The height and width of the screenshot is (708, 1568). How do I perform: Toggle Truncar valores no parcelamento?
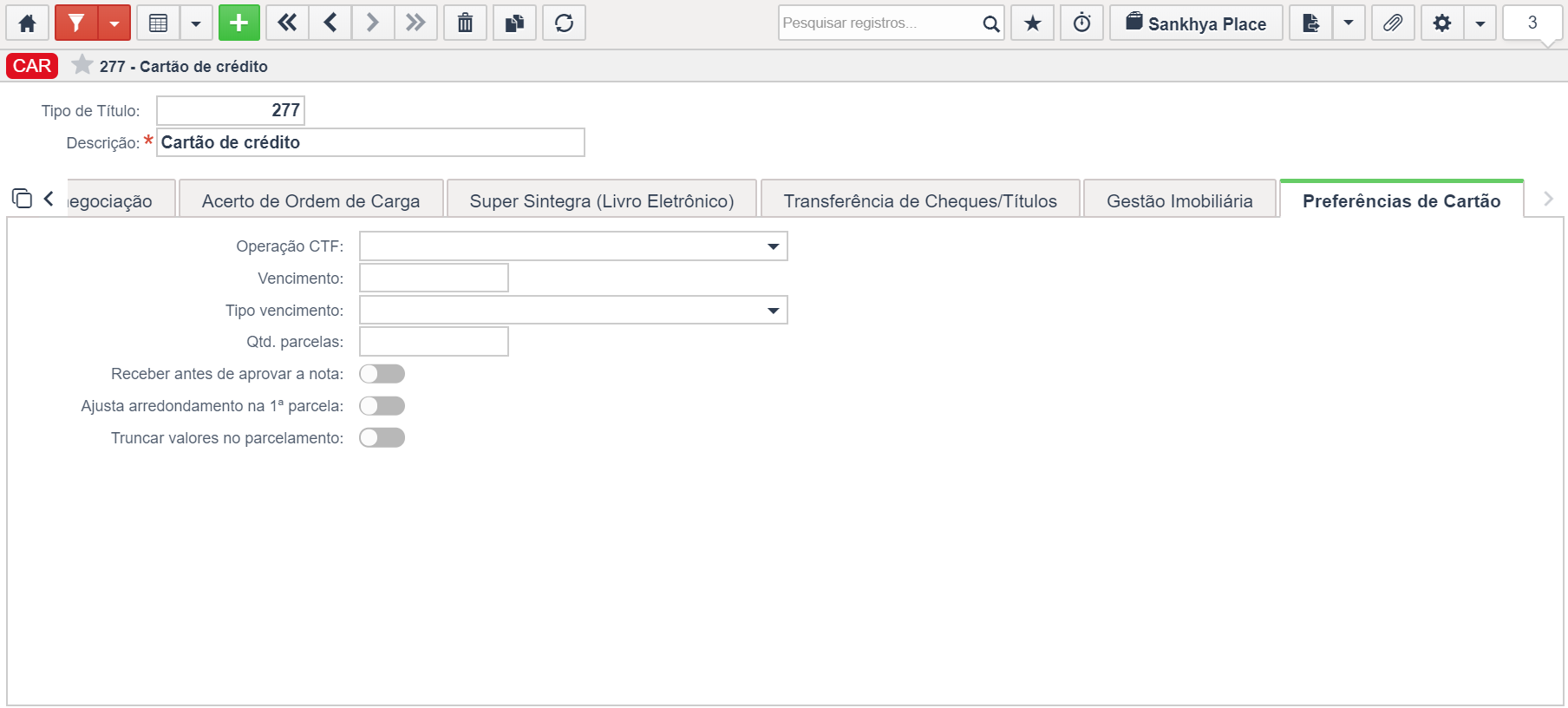point(382,437)
